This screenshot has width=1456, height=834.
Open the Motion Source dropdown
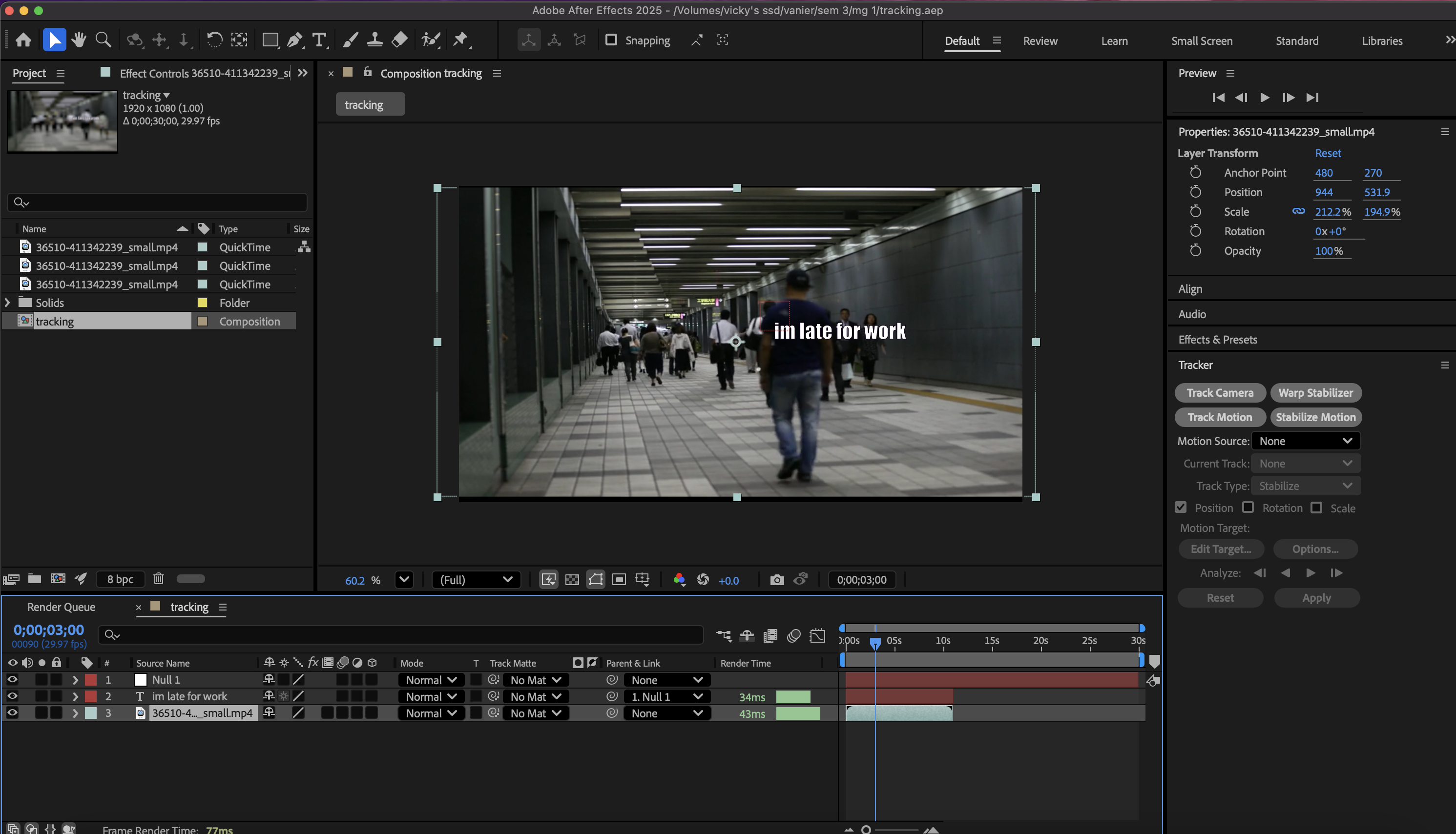pos(1305,441)
